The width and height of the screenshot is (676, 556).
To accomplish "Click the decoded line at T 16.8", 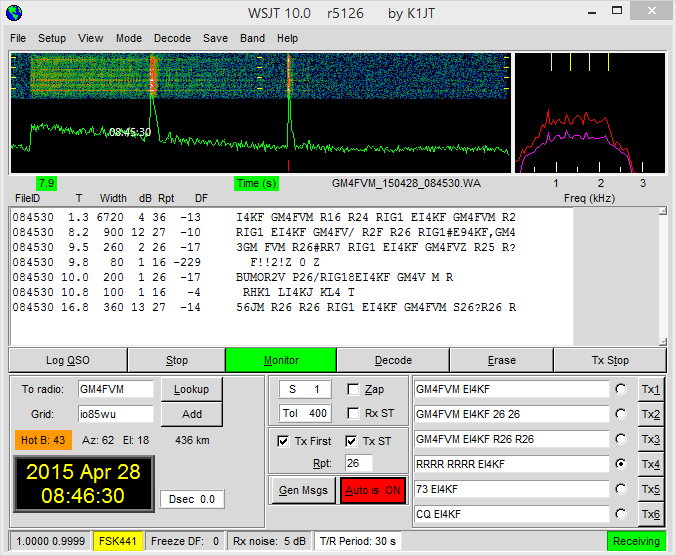I will tap(264, 307).
